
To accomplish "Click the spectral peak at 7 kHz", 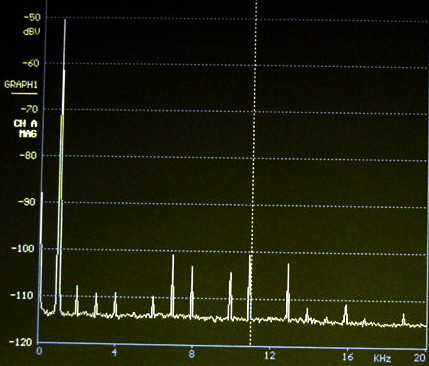I will [173, 285].
